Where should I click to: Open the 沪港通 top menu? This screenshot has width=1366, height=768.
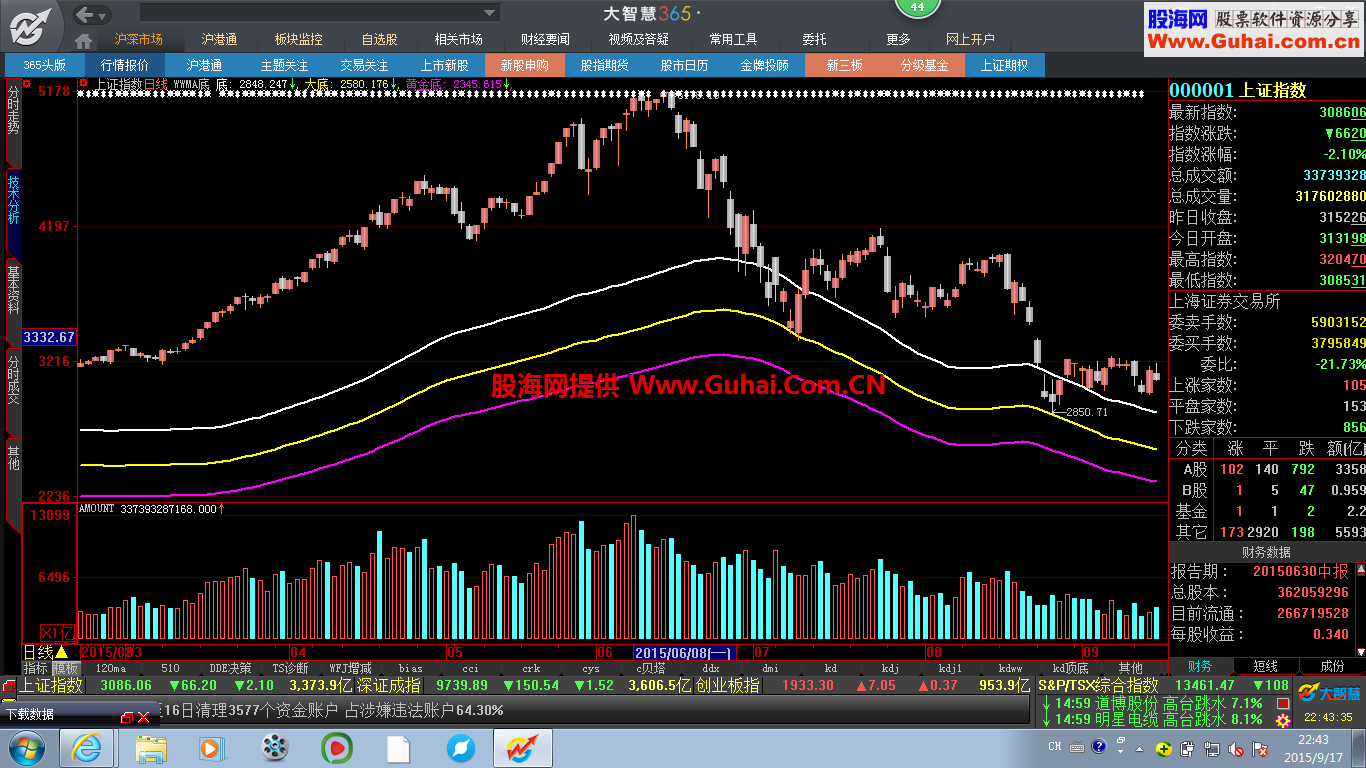point(219,40)
